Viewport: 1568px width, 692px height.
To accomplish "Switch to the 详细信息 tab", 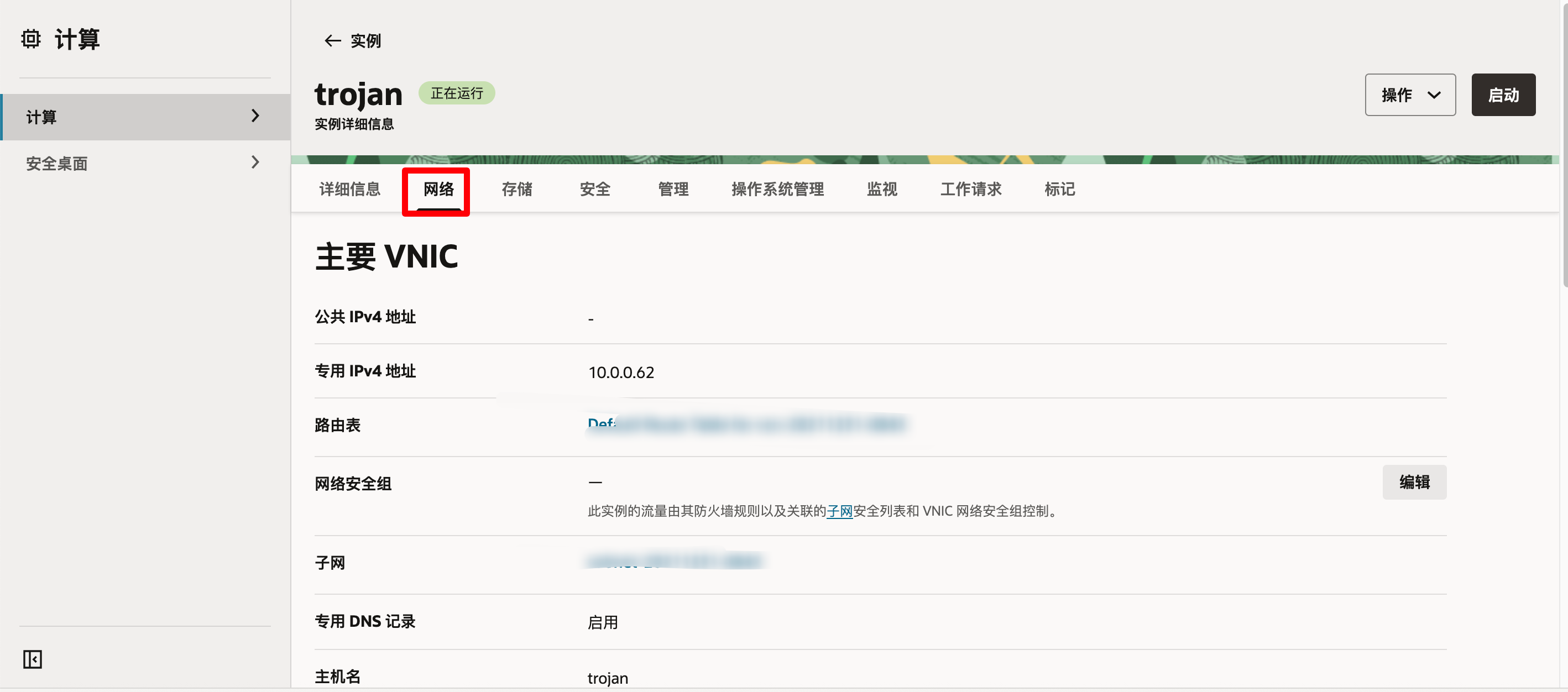I will point(349,189).
